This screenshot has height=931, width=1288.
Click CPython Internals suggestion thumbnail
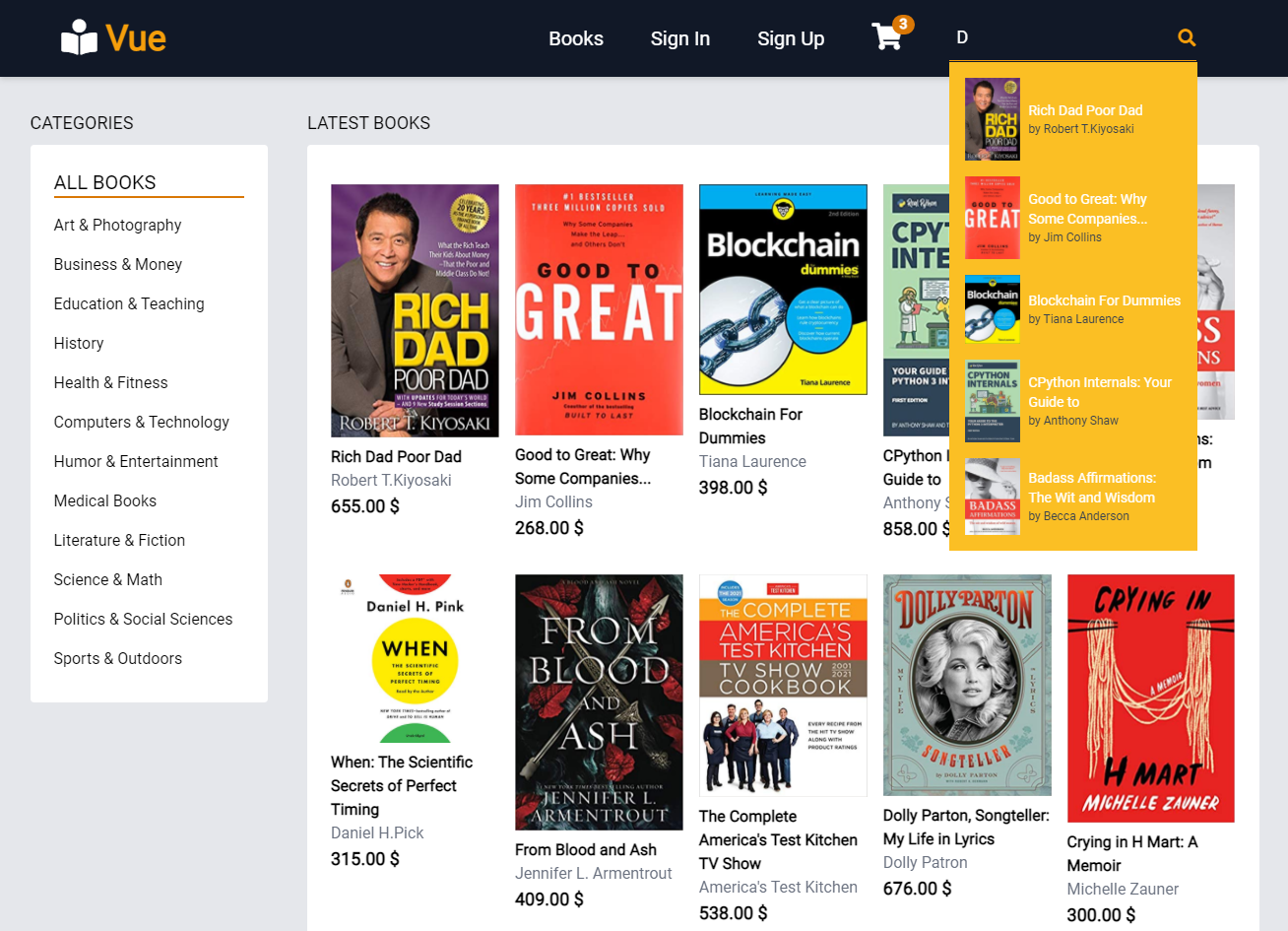click(x=993, y=401)
